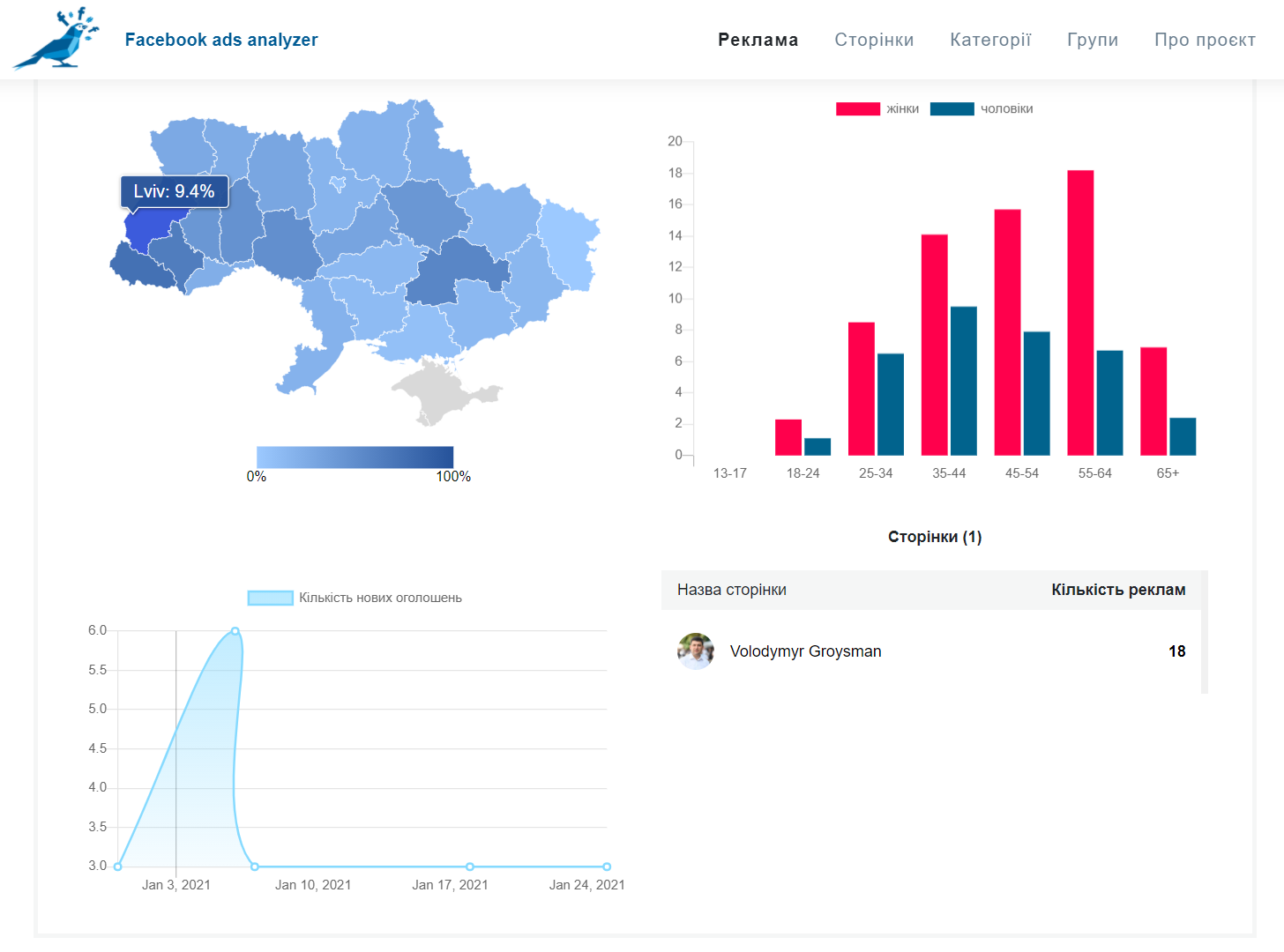The height and width of the screenshot is (952, 1284).
Task: Switch to the Реклама tab
Action: pyautogui.click(x=758, y=40)
